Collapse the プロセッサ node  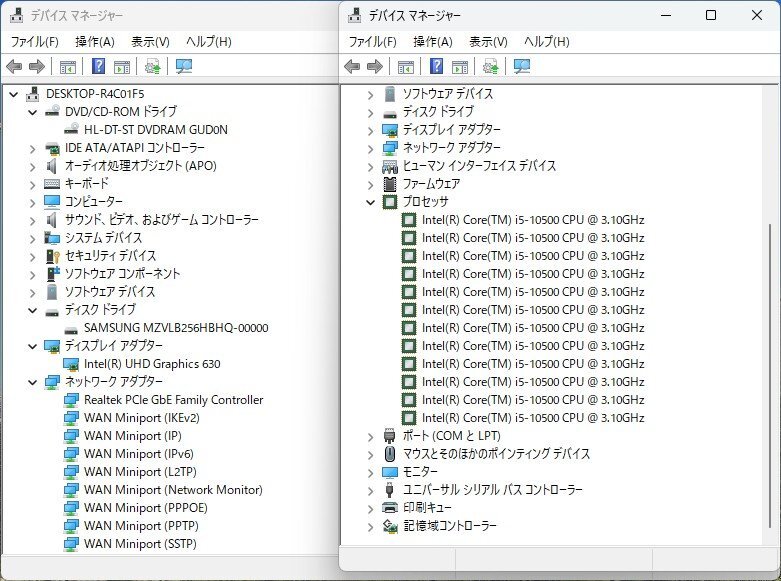[371, 202]
